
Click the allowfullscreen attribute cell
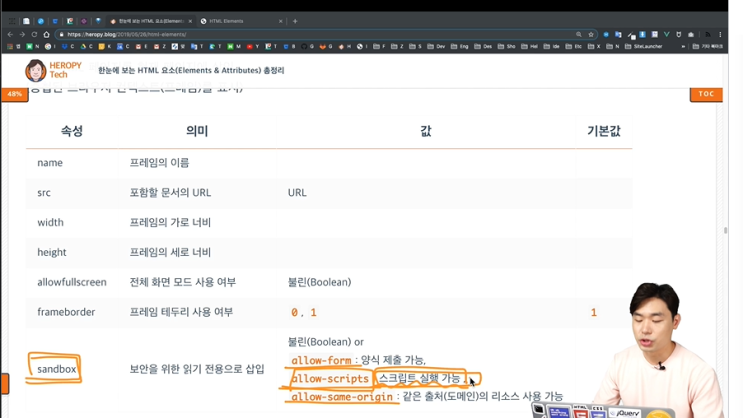pos(72,282)
